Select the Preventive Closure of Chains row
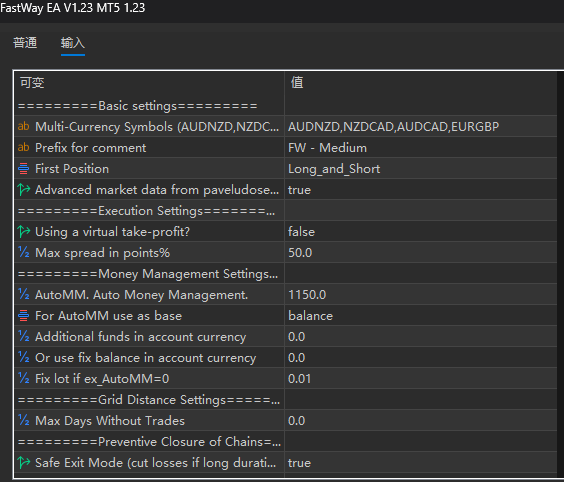Screen dimensions: 564x482 pos(286,442)
